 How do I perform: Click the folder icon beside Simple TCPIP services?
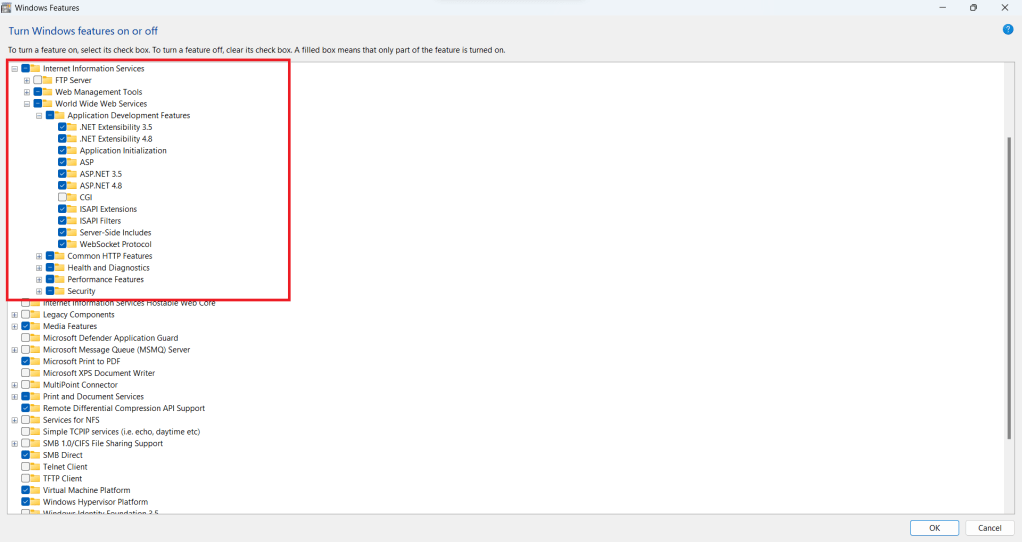36,432
